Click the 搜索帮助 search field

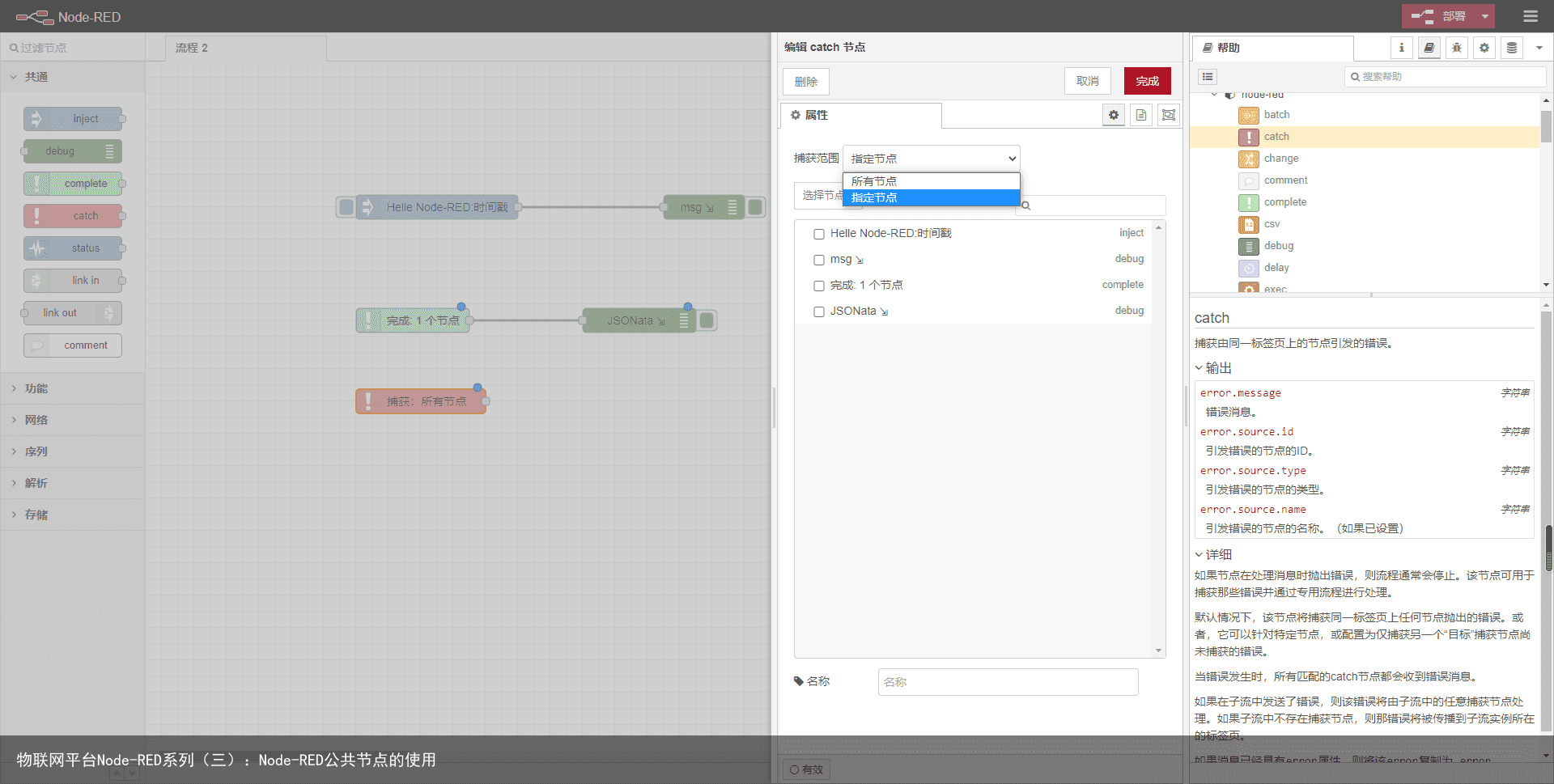click(1446, 77)
